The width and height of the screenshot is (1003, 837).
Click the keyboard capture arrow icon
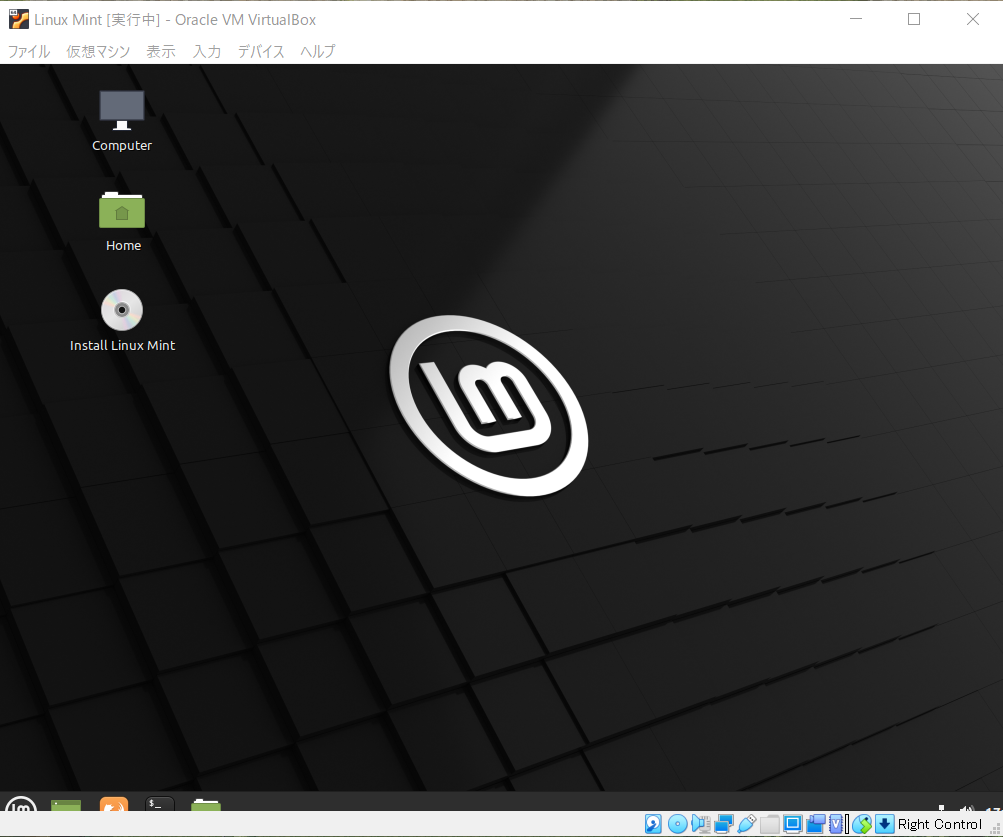tap(885, 824)
